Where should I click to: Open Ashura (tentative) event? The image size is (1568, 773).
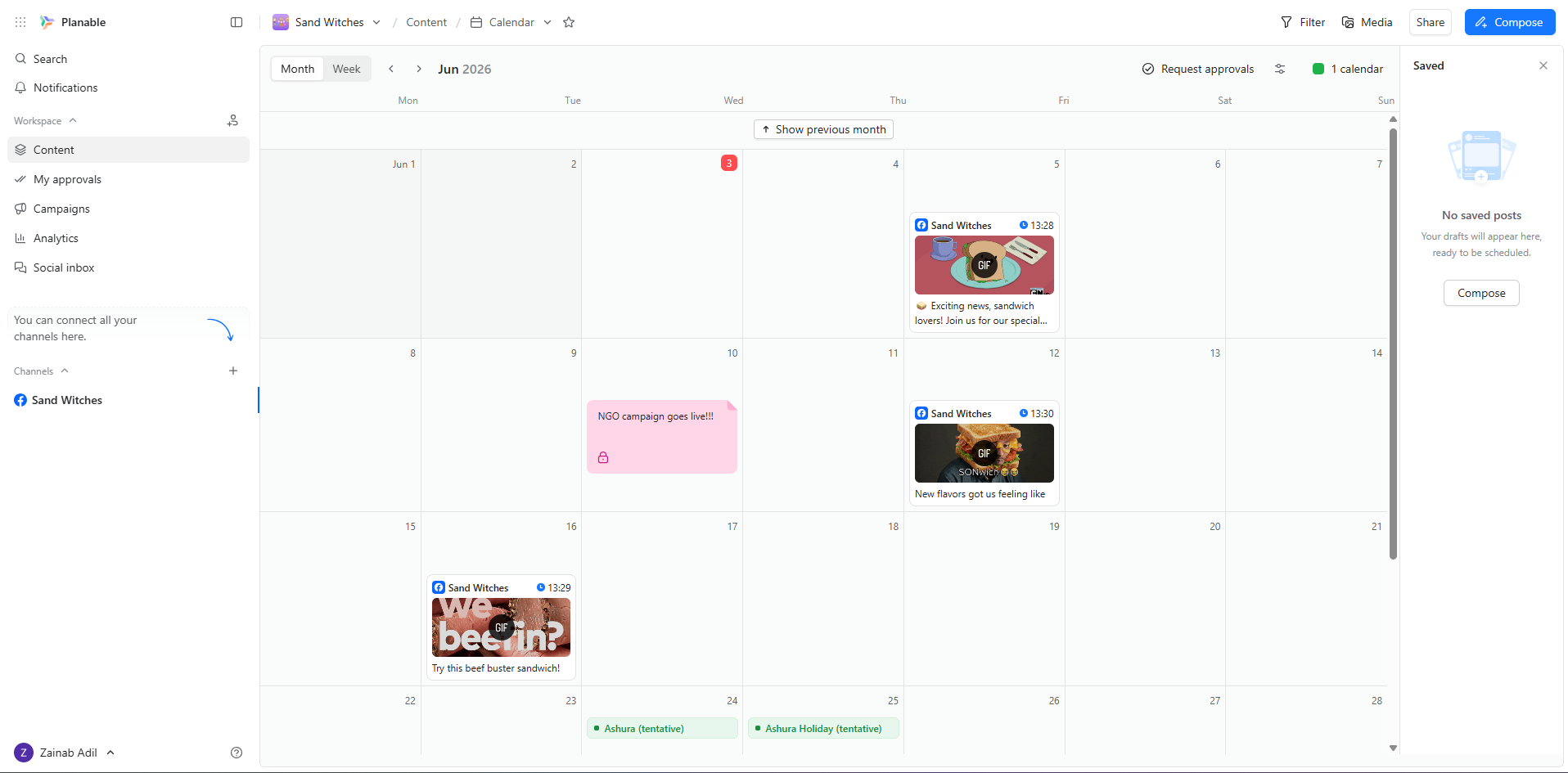[662, 728]
